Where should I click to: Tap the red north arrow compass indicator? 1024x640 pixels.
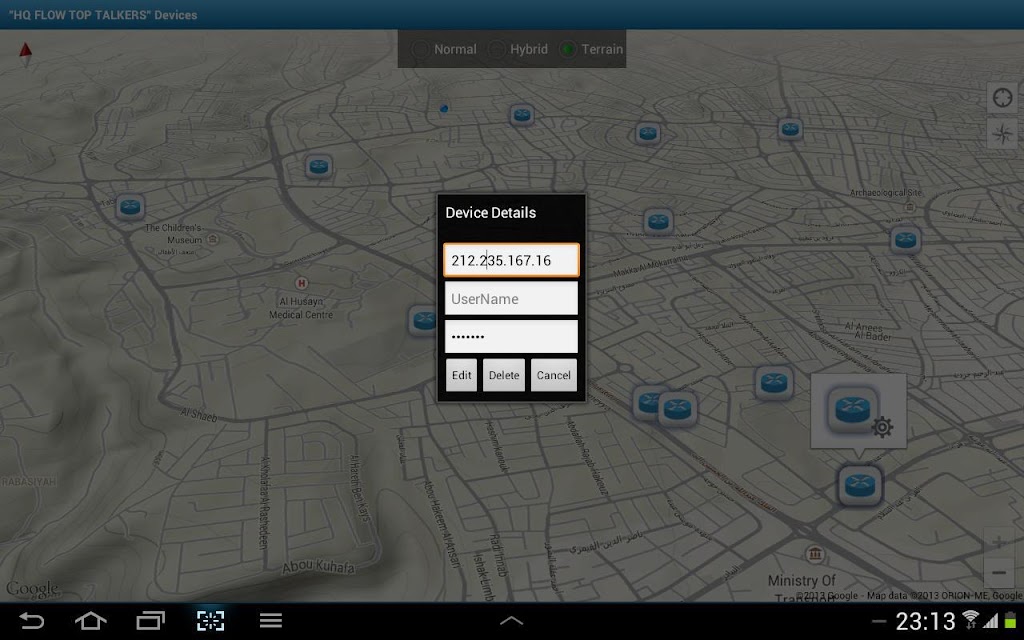click(25, 53)
